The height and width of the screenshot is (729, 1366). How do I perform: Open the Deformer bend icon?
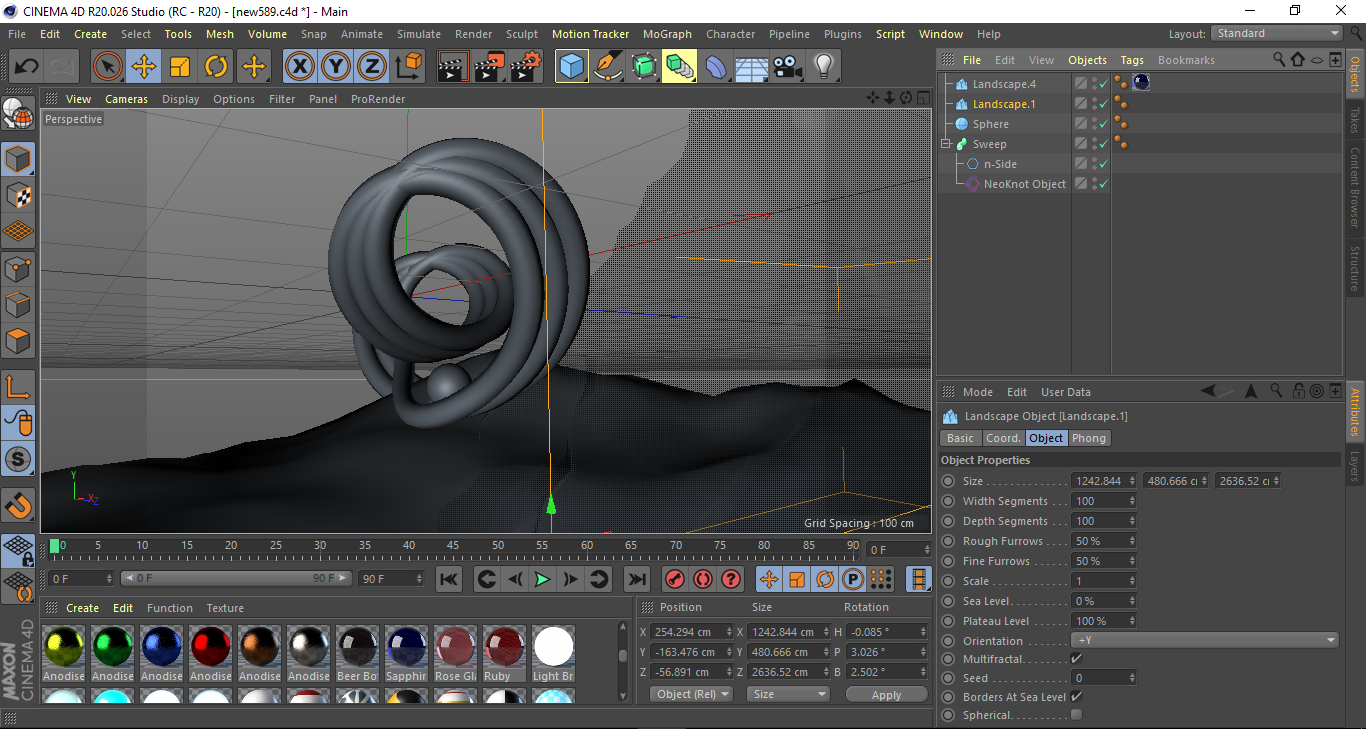pyautogui.click(x=716, y=67)
